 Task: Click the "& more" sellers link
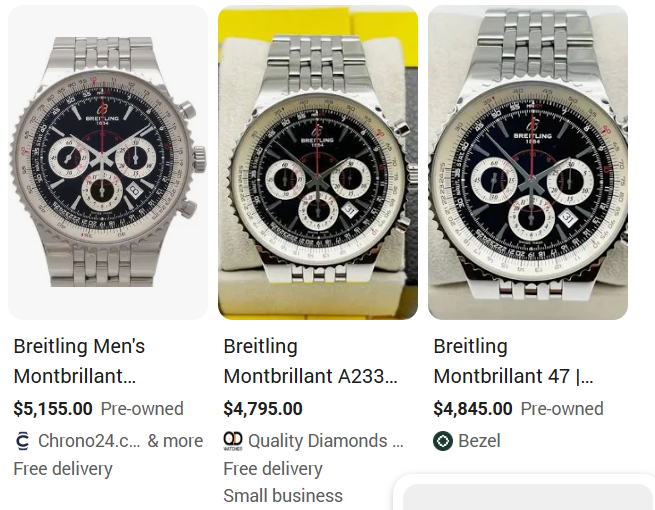(x=175, y=441)
